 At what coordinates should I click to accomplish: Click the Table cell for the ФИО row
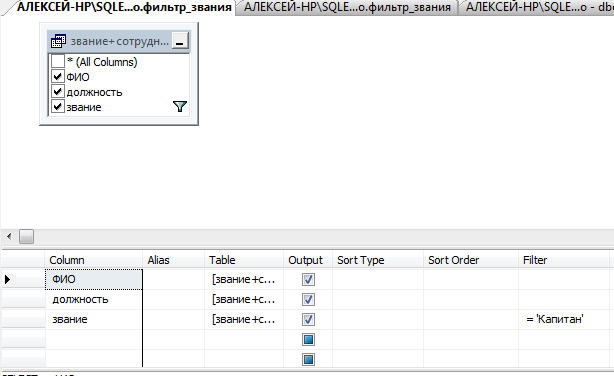click(244, 279)
